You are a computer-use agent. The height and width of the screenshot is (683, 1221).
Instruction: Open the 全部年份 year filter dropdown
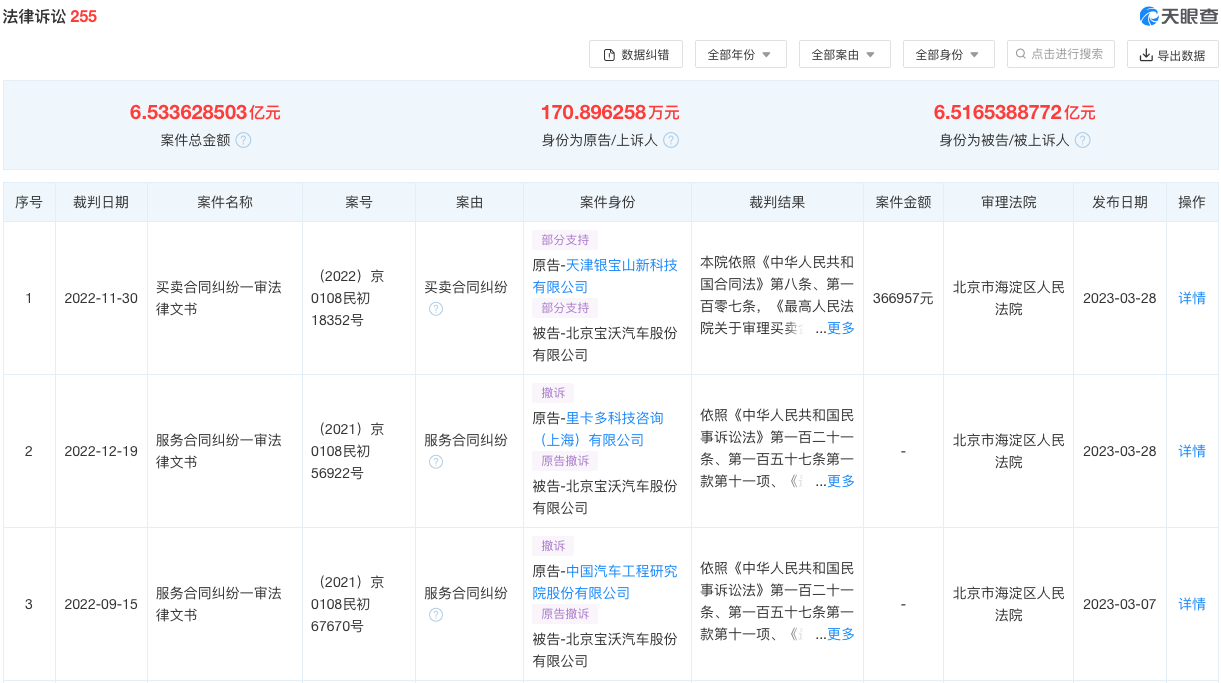coord(740,55)
